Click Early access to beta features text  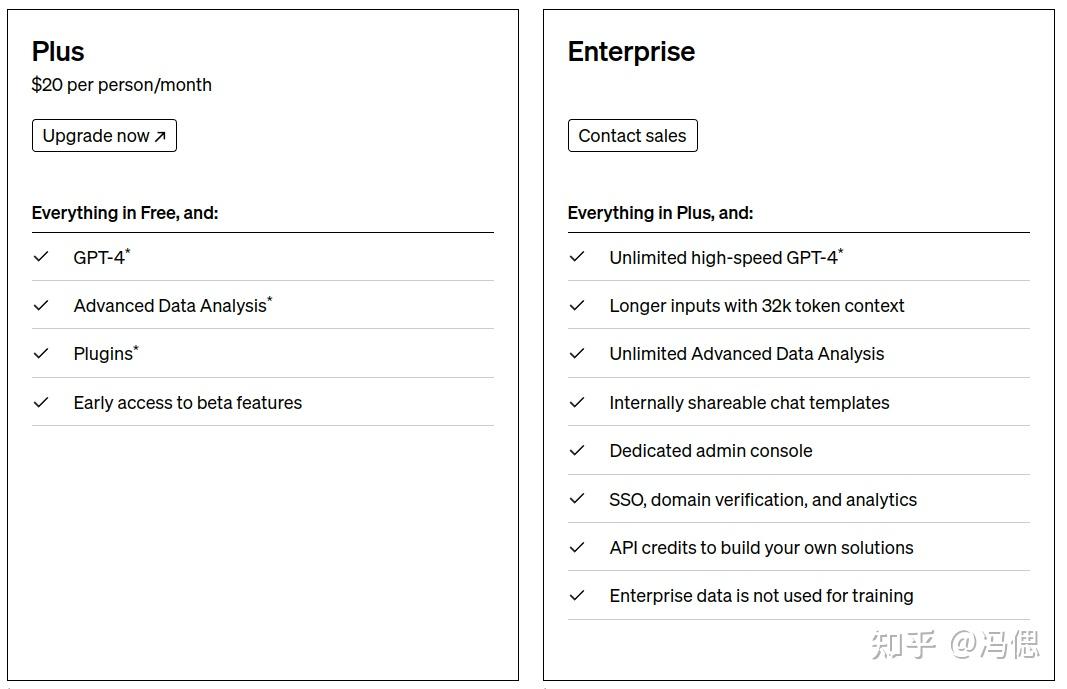(187, 403)
